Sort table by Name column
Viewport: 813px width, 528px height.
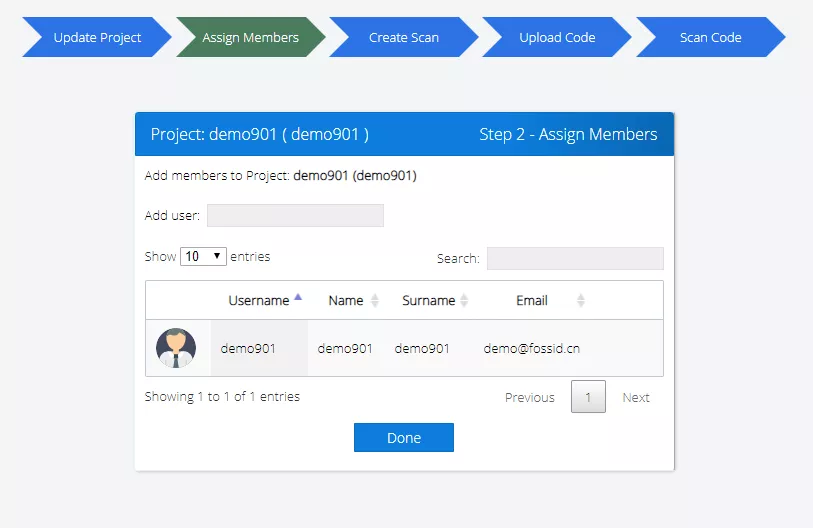click(346, 300)
